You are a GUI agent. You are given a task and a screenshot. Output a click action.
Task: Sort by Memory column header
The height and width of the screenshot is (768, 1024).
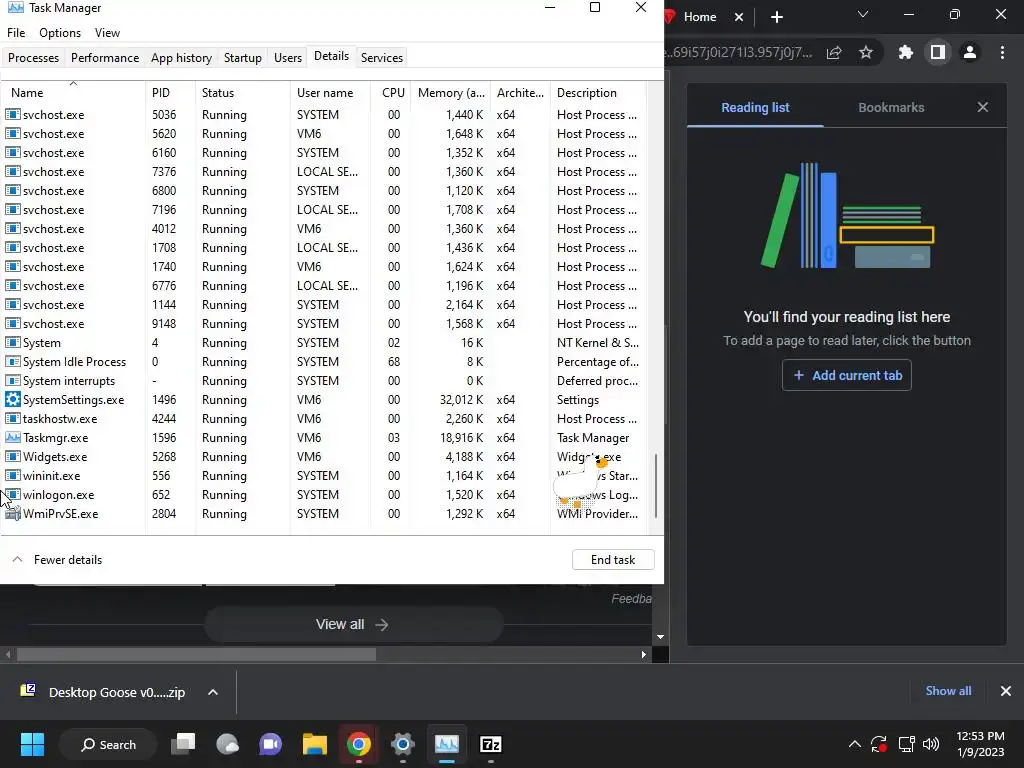[x=451, y=93]
